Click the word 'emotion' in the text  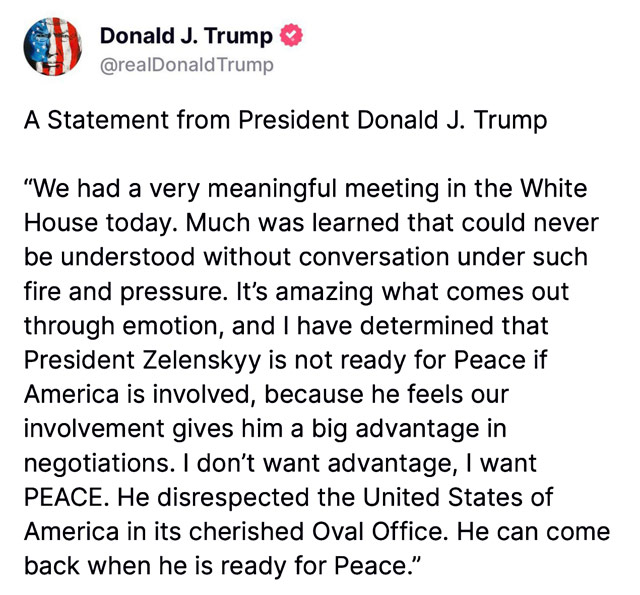coord(170,326)
